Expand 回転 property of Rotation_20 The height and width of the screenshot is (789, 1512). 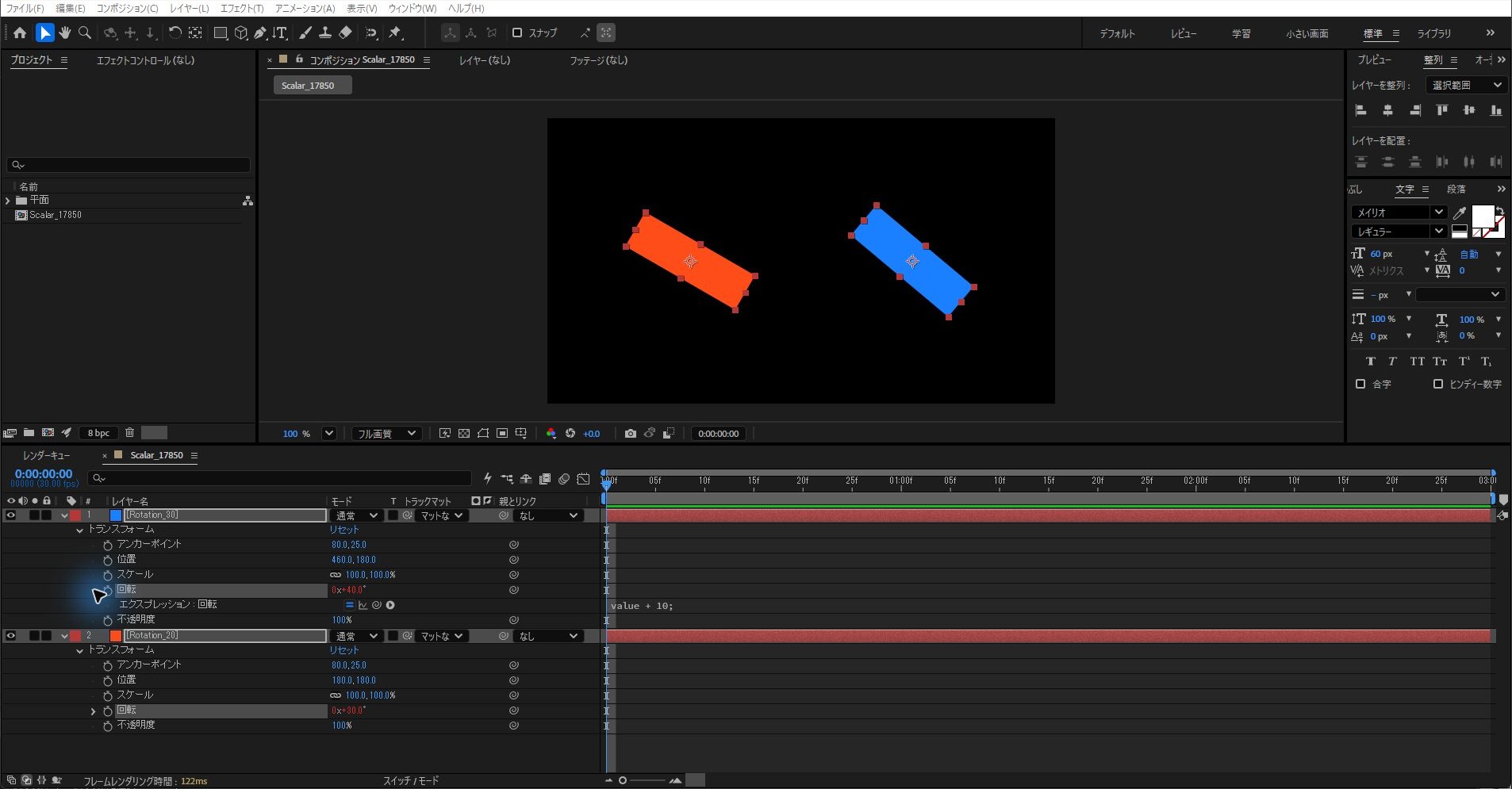coord(93,711)
